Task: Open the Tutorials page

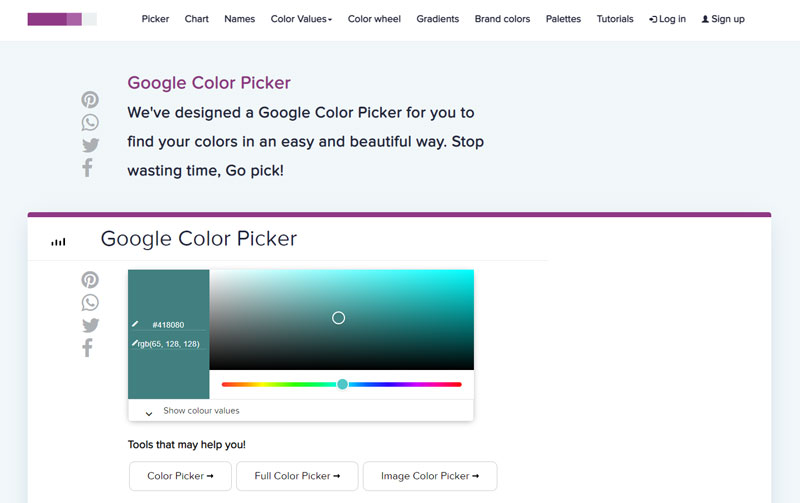Action: 615,19
